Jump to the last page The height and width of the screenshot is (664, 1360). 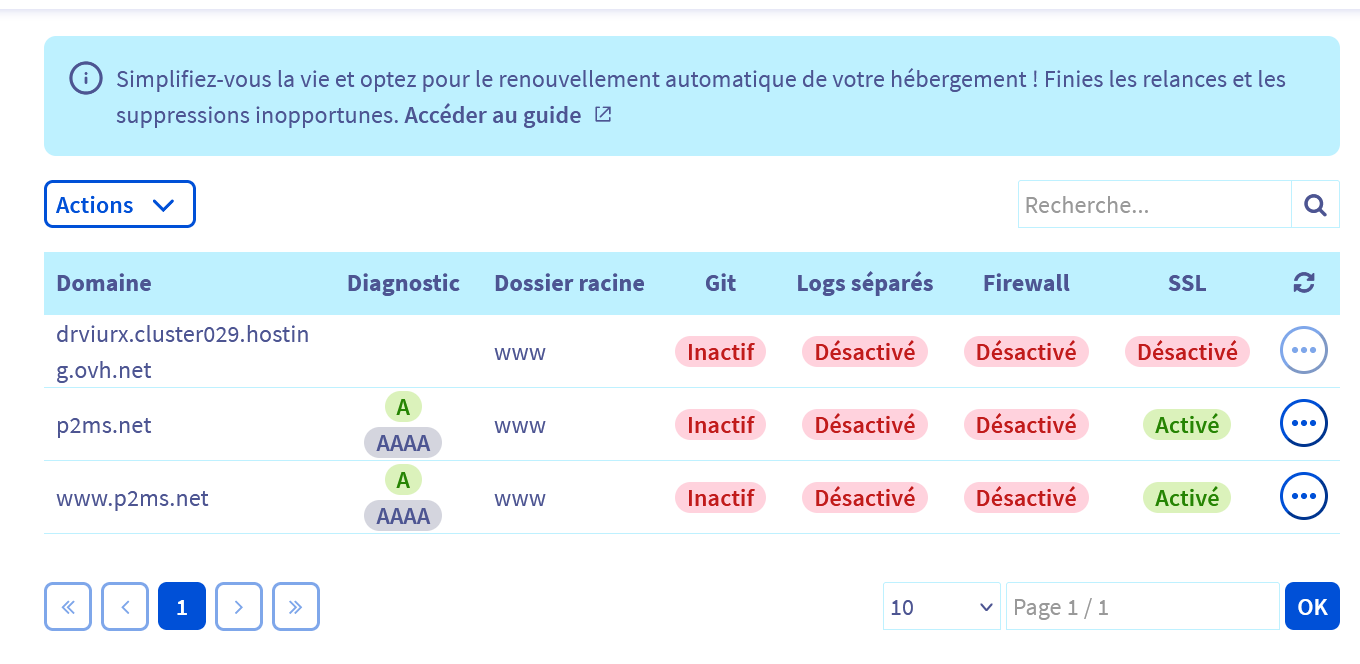click(x=296, y=606)
